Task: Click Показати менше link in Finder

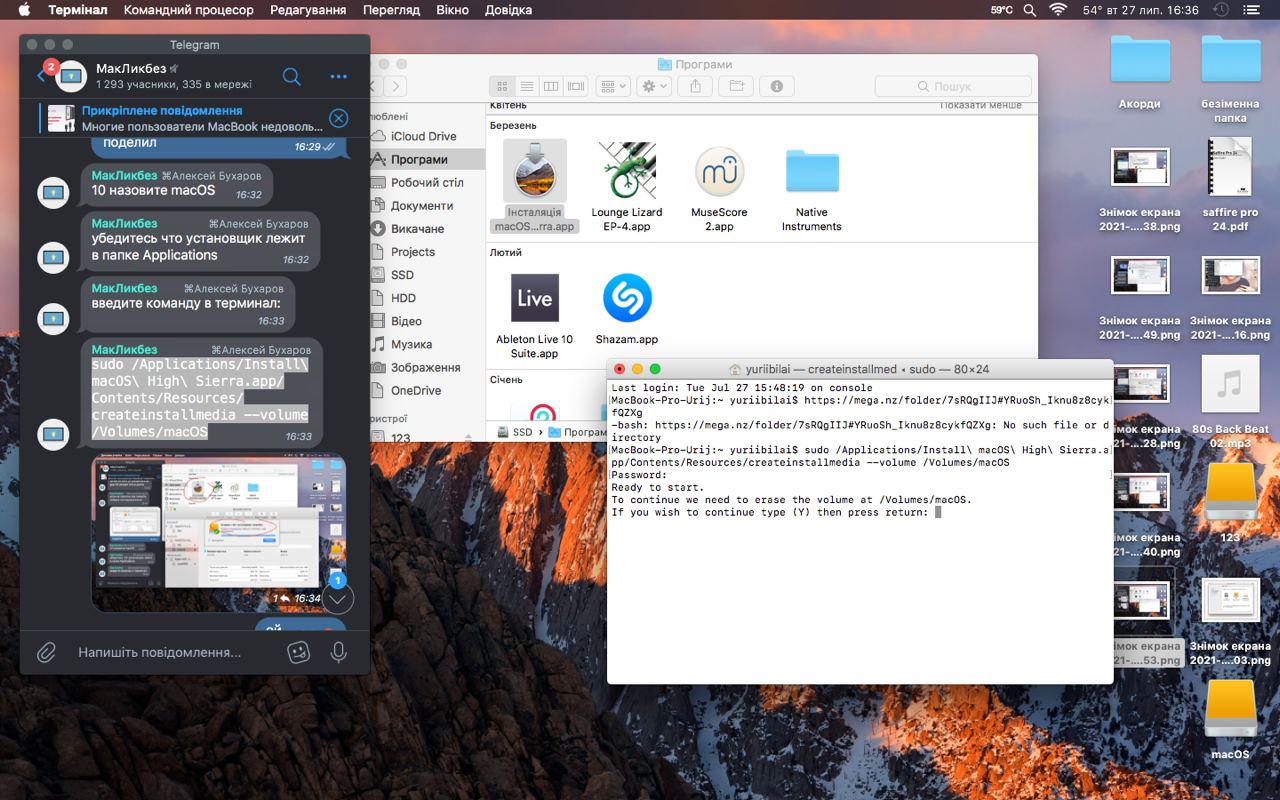Action: 980,105
